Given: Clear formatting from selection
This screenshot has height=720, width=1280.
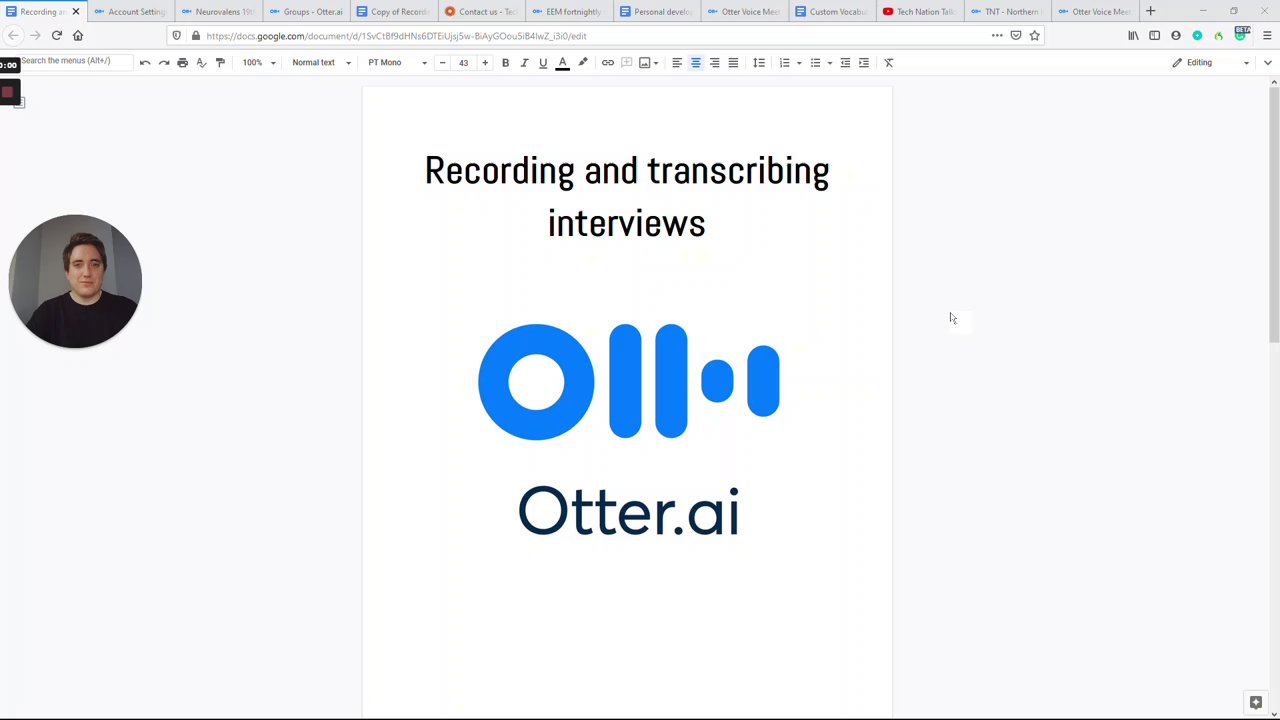Looking at the screenshot, I should (889, 62).
